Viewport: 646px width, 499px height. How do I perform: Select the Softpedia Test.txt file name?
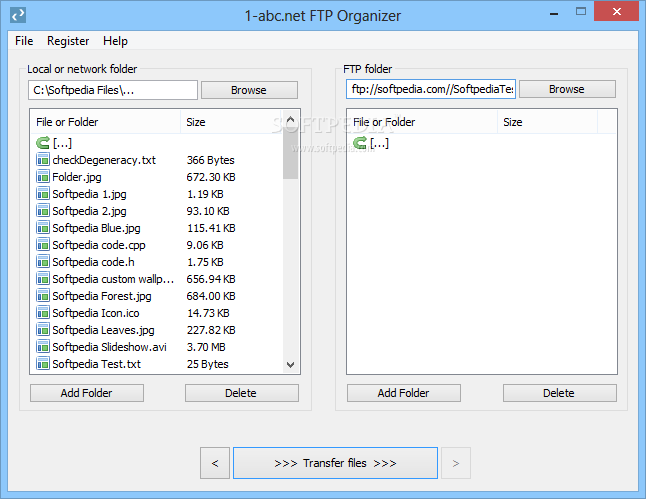coord(96,364)
